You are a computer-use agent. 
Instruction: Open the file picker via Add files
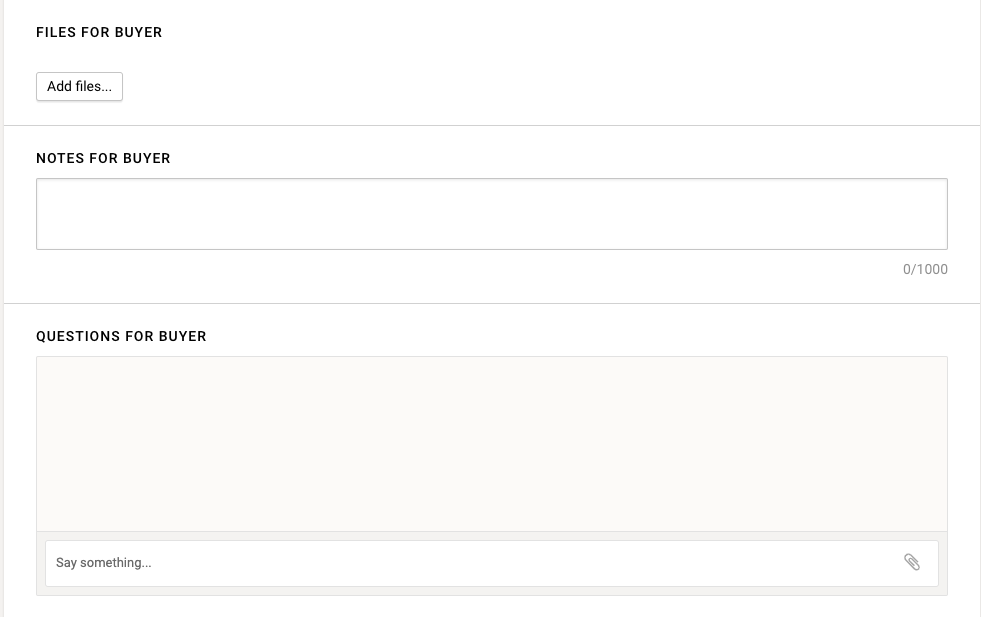coord(79,87)
